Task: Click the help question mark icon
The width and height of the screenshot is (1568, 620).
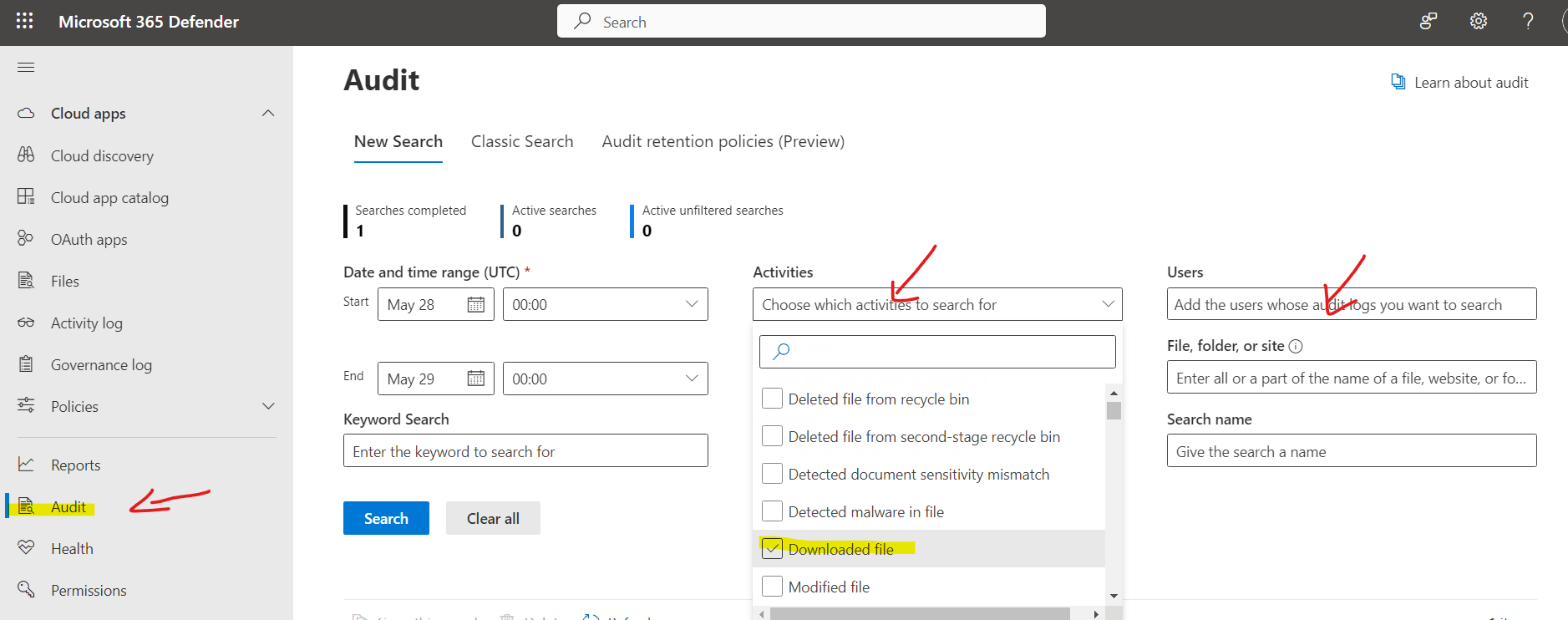Action: (1528, 21)
